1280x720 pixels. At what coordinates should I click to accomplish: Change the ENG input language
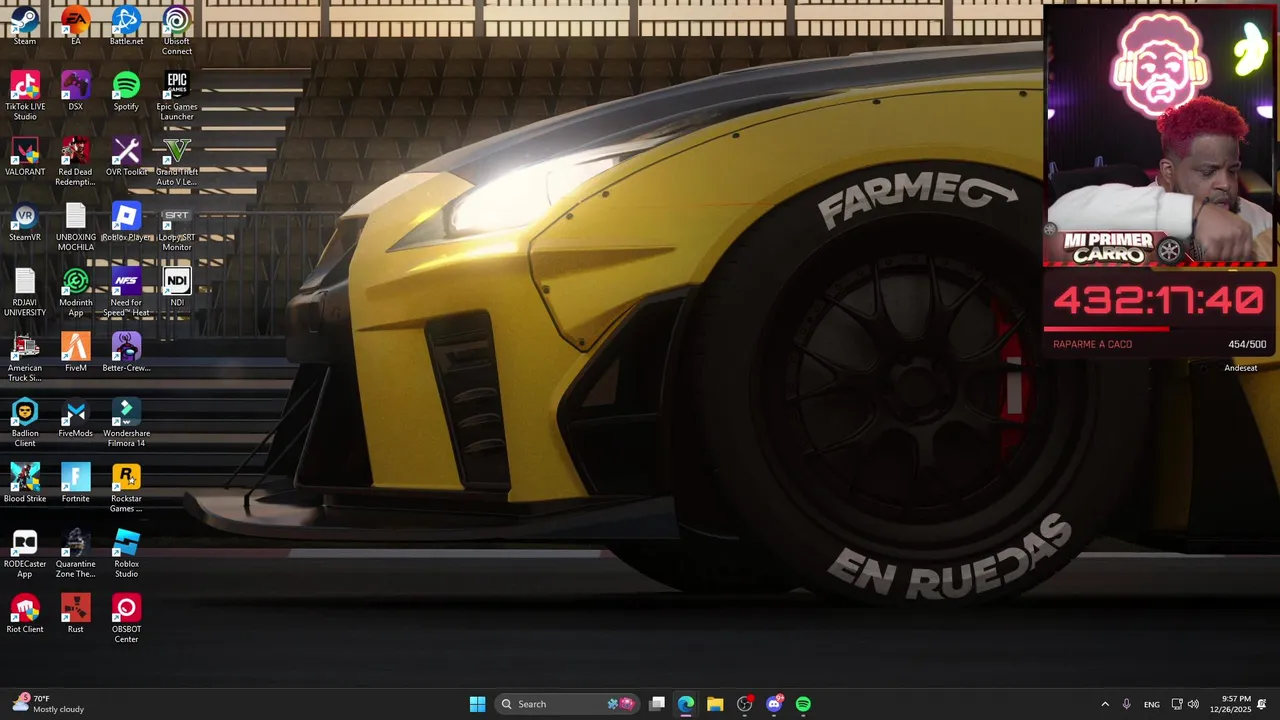(1152, 704)
